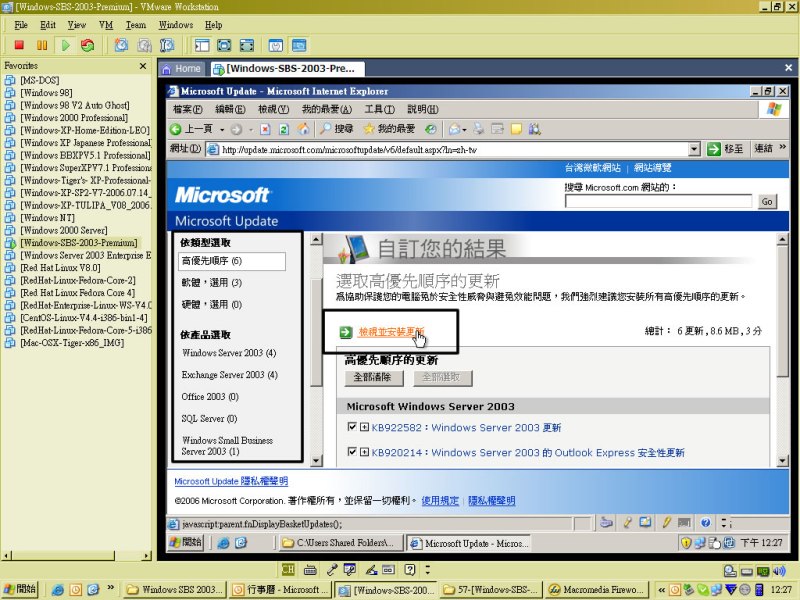Close the VMware Favorites panel
Viewport: 800px width, 600px height.
[x=143, y=66]
